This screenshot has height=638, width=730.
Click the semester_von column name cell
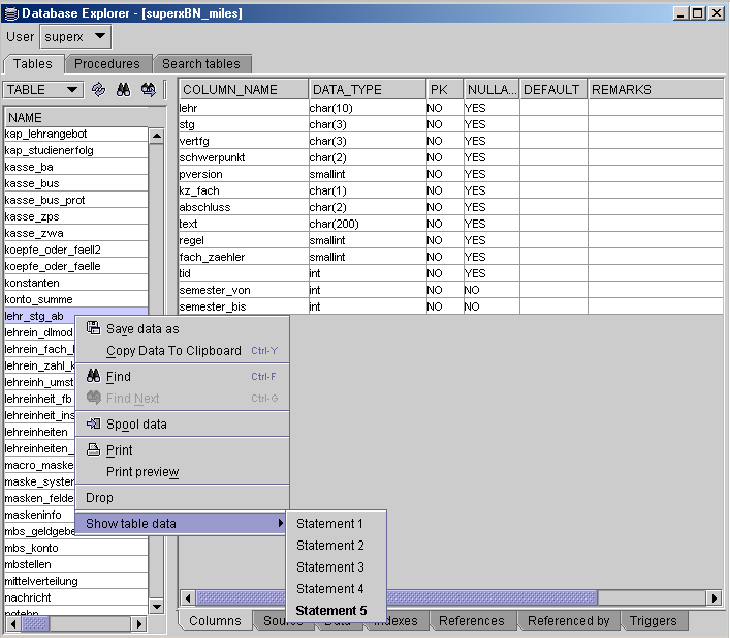click(244, 290)
